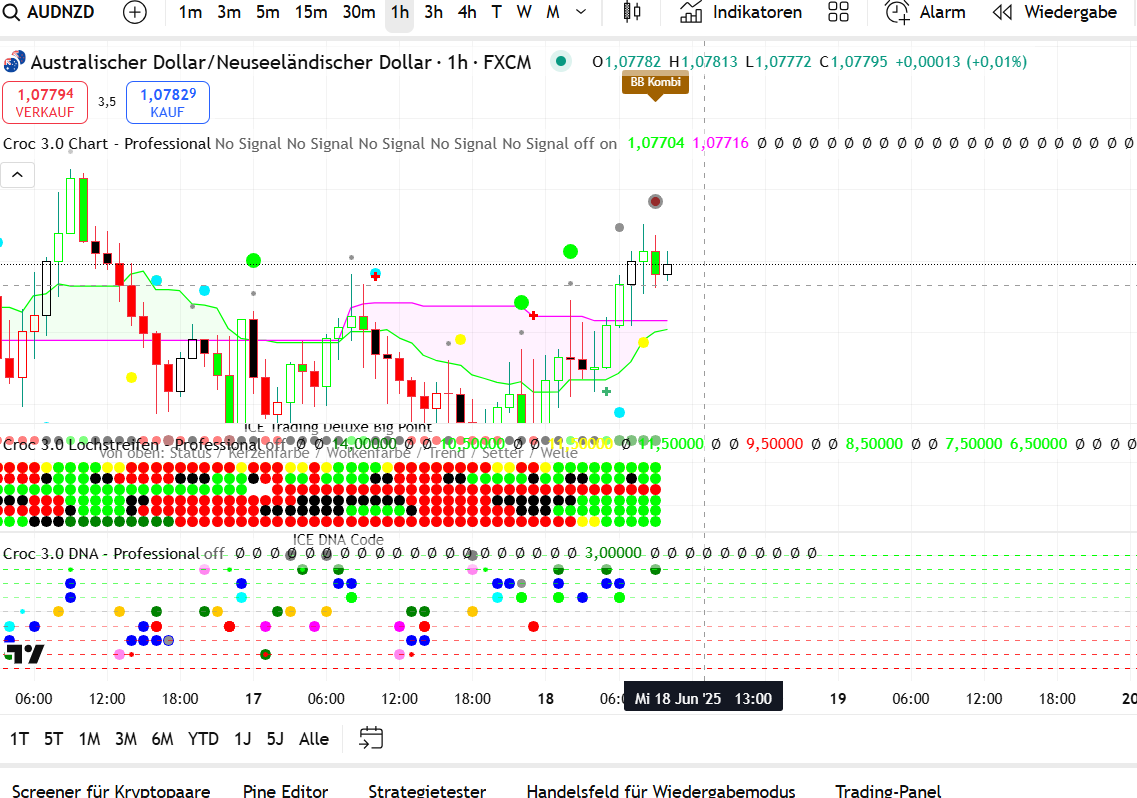
Task: Collapse the indicator legend chevron
Action: click(18, 176)
